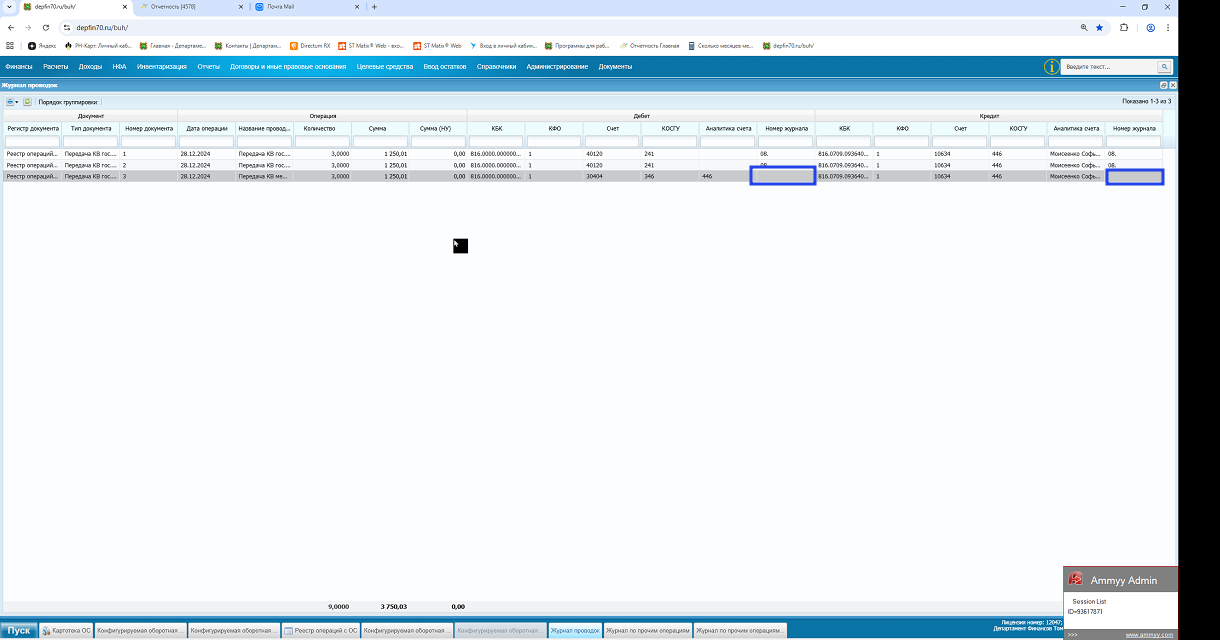Screen dimensions: 1220x640
Task: Open the Chrome extensions puzzle icon
Action: pos(1124,27)
